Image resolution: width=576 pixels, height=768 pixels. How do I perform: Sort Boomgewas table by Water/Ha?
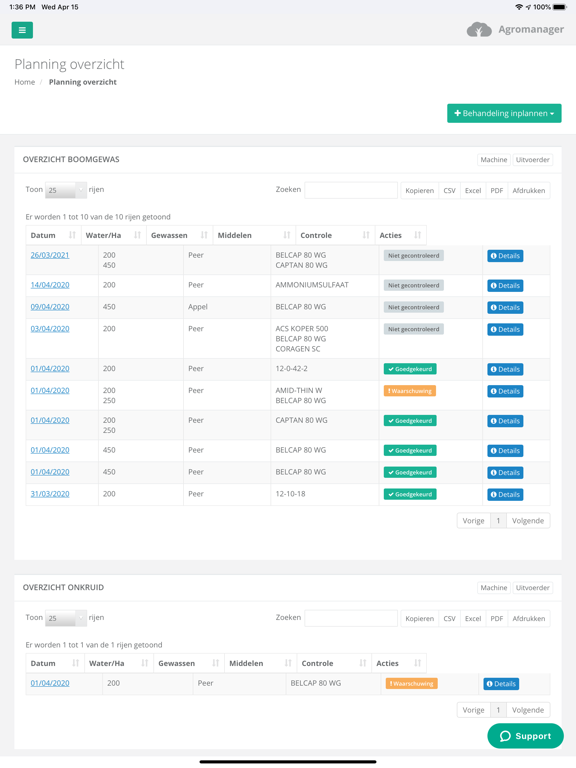tap(113, 235)
